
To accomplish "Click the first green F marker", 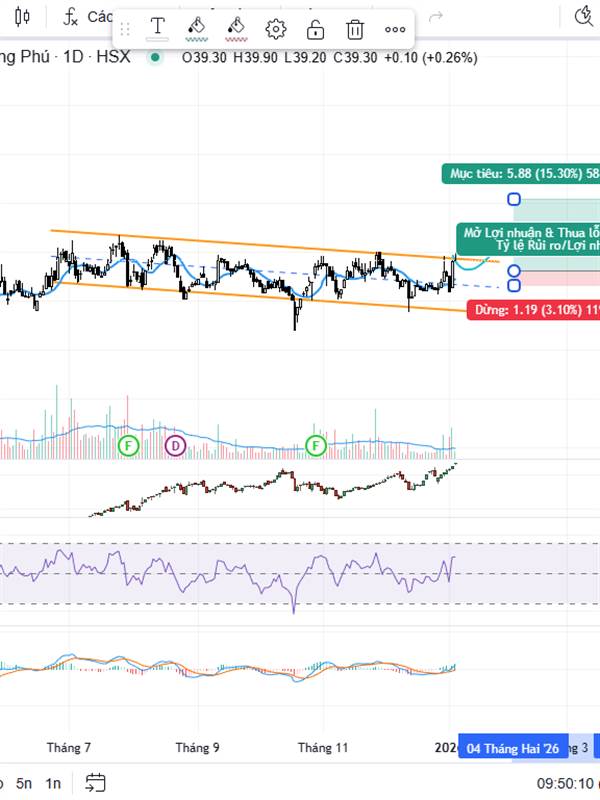I will tap(128, 446).
